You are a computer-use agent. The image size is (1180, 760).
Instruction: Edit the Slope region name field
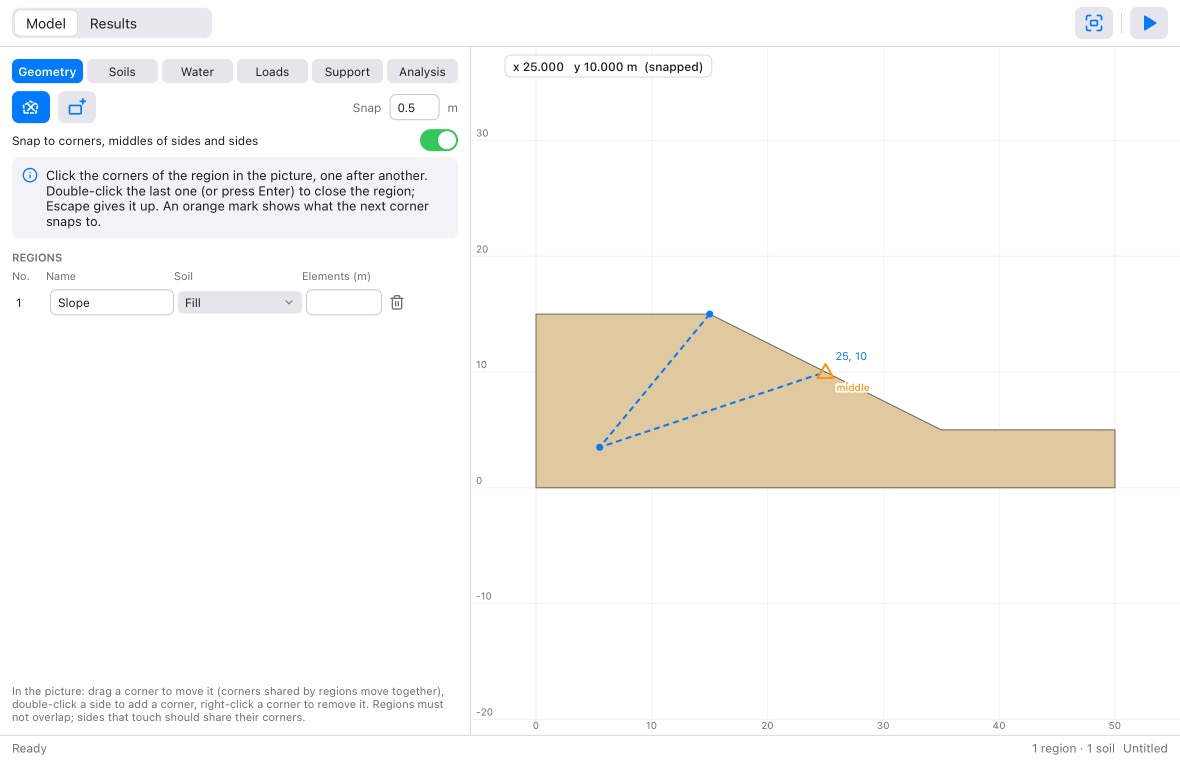[x=111, y=302]
